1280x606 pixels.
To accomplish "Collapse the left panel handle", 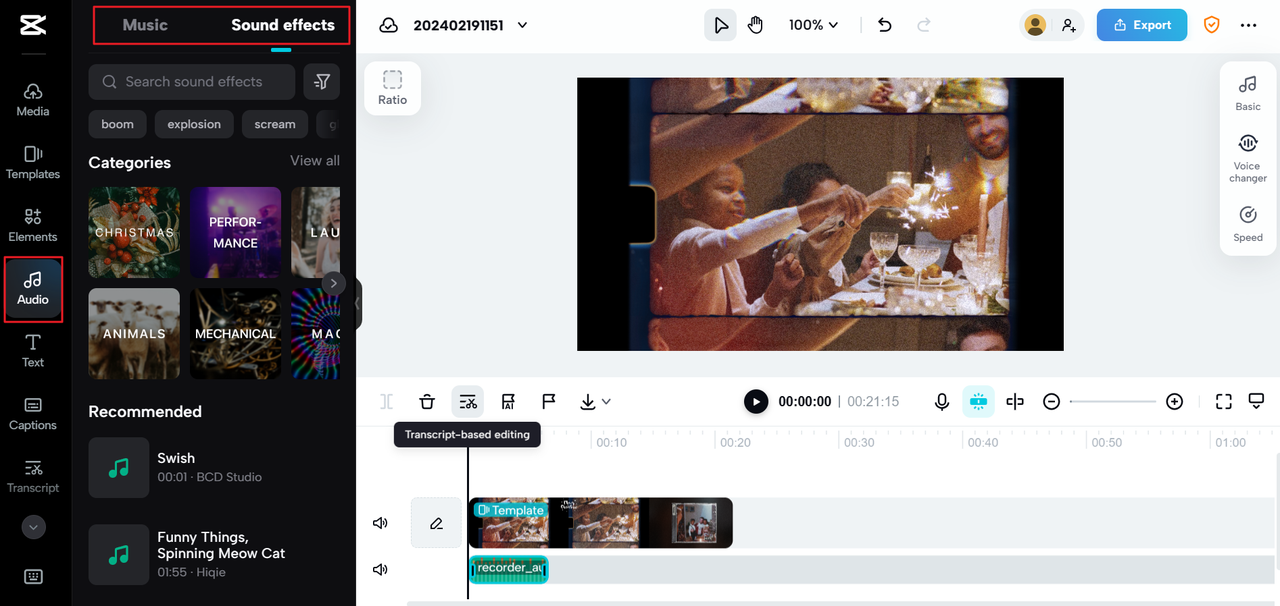I will tap(358, 304).
